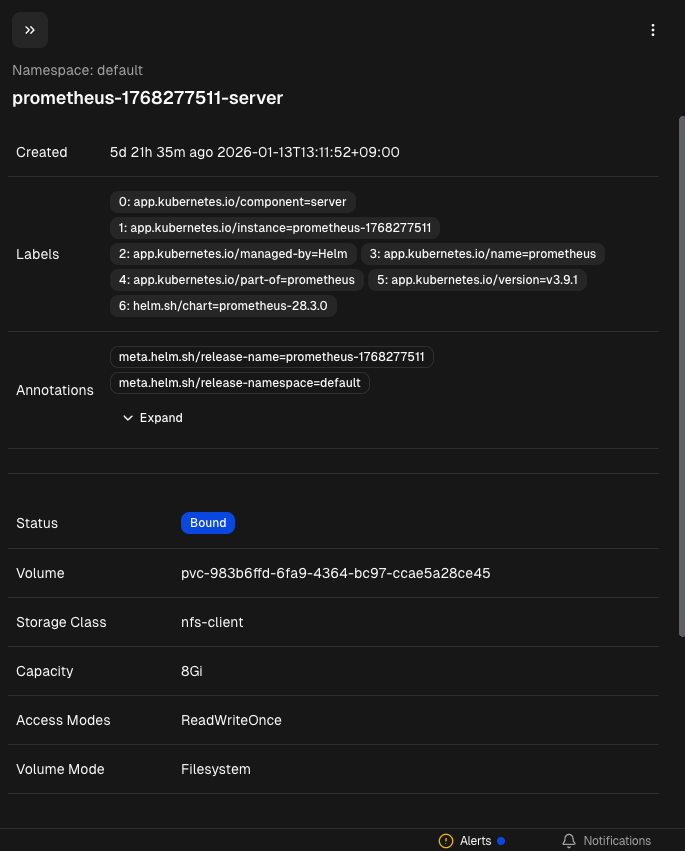Open the three-dot options menu
The width and height of the screenshot is (685, 851).
(653, 30)
